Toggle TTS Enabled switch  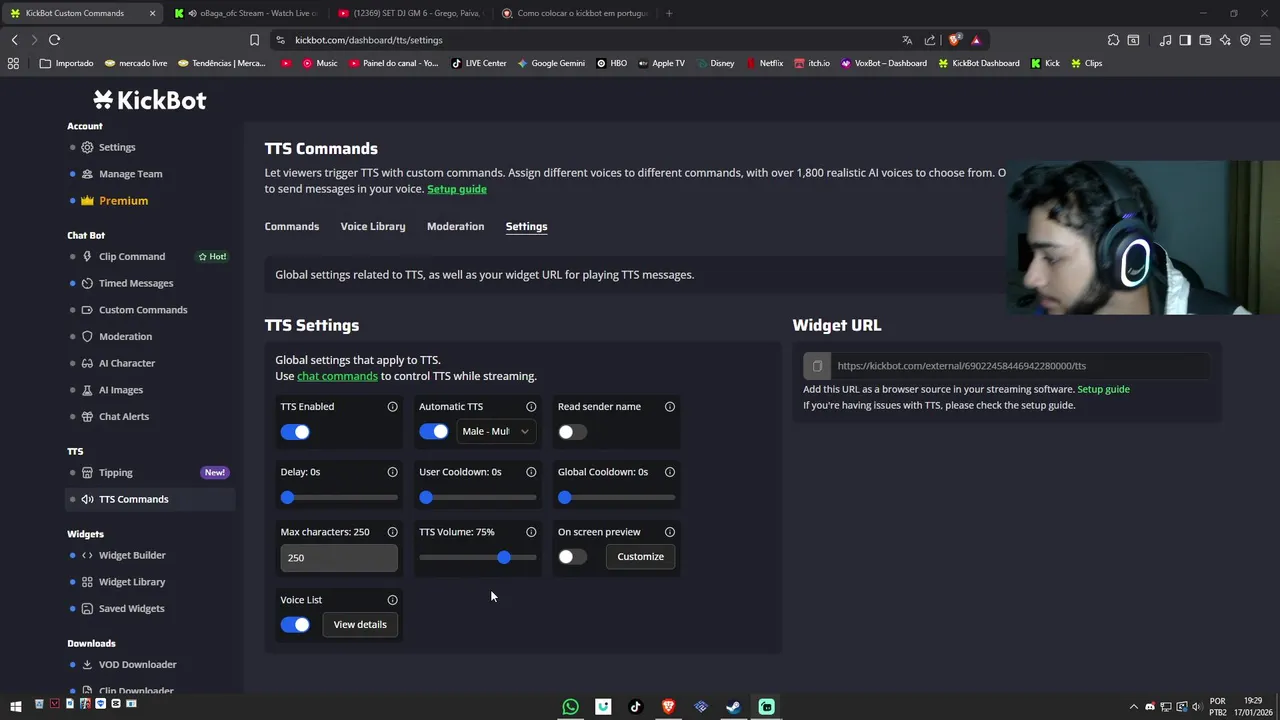295,432
